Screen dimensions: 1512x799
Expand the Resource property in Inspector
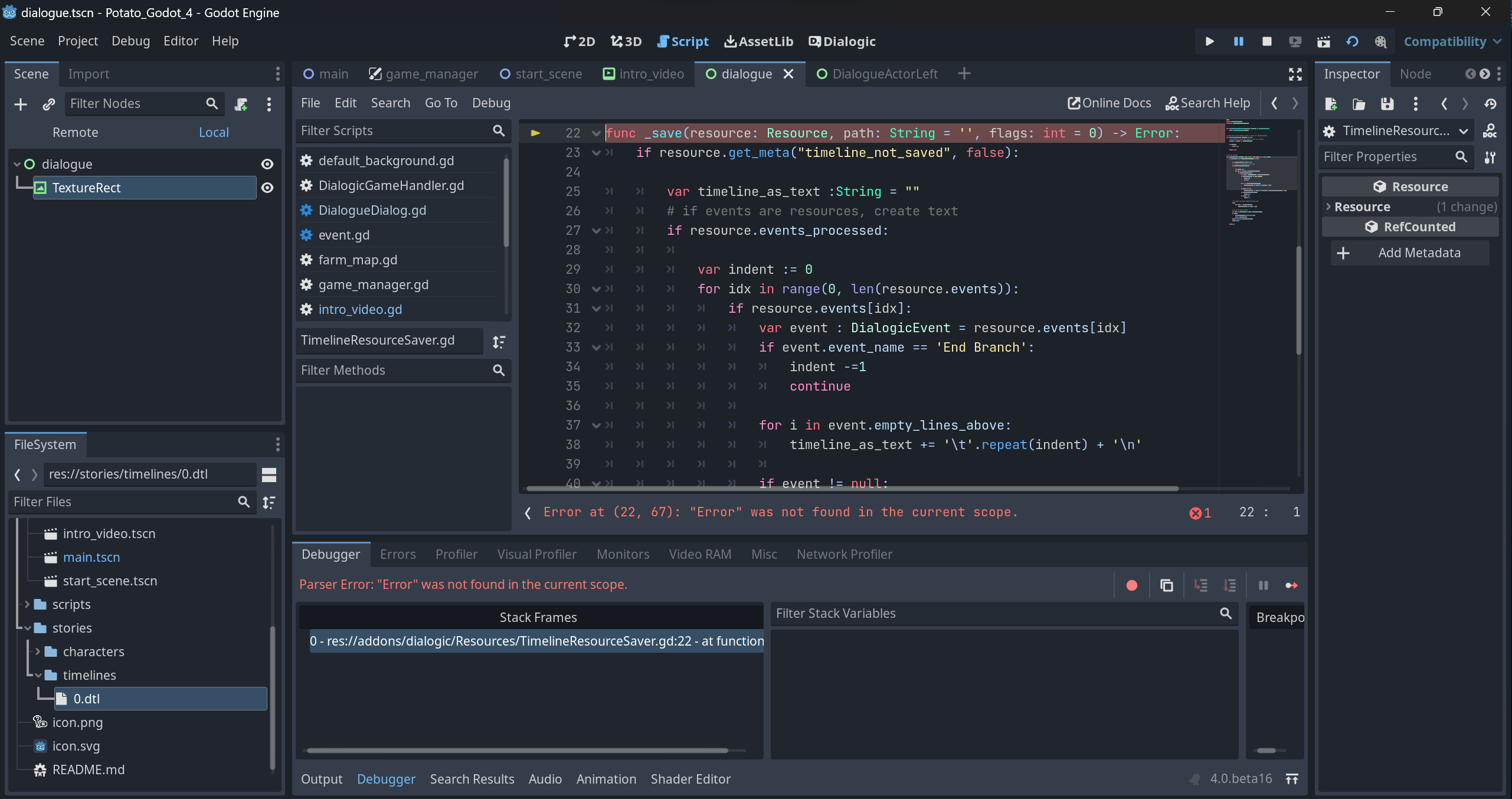(x=1328, y=207)
